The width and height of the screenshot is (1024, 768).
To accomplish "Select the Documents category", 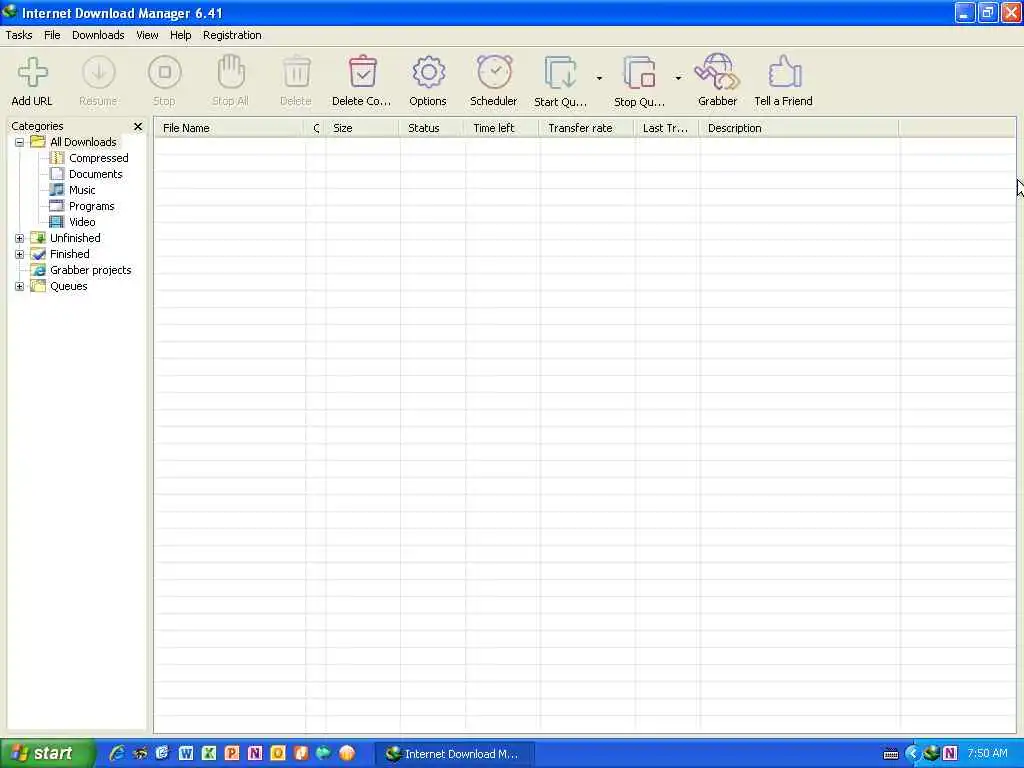I will click(x=95, y=174).
